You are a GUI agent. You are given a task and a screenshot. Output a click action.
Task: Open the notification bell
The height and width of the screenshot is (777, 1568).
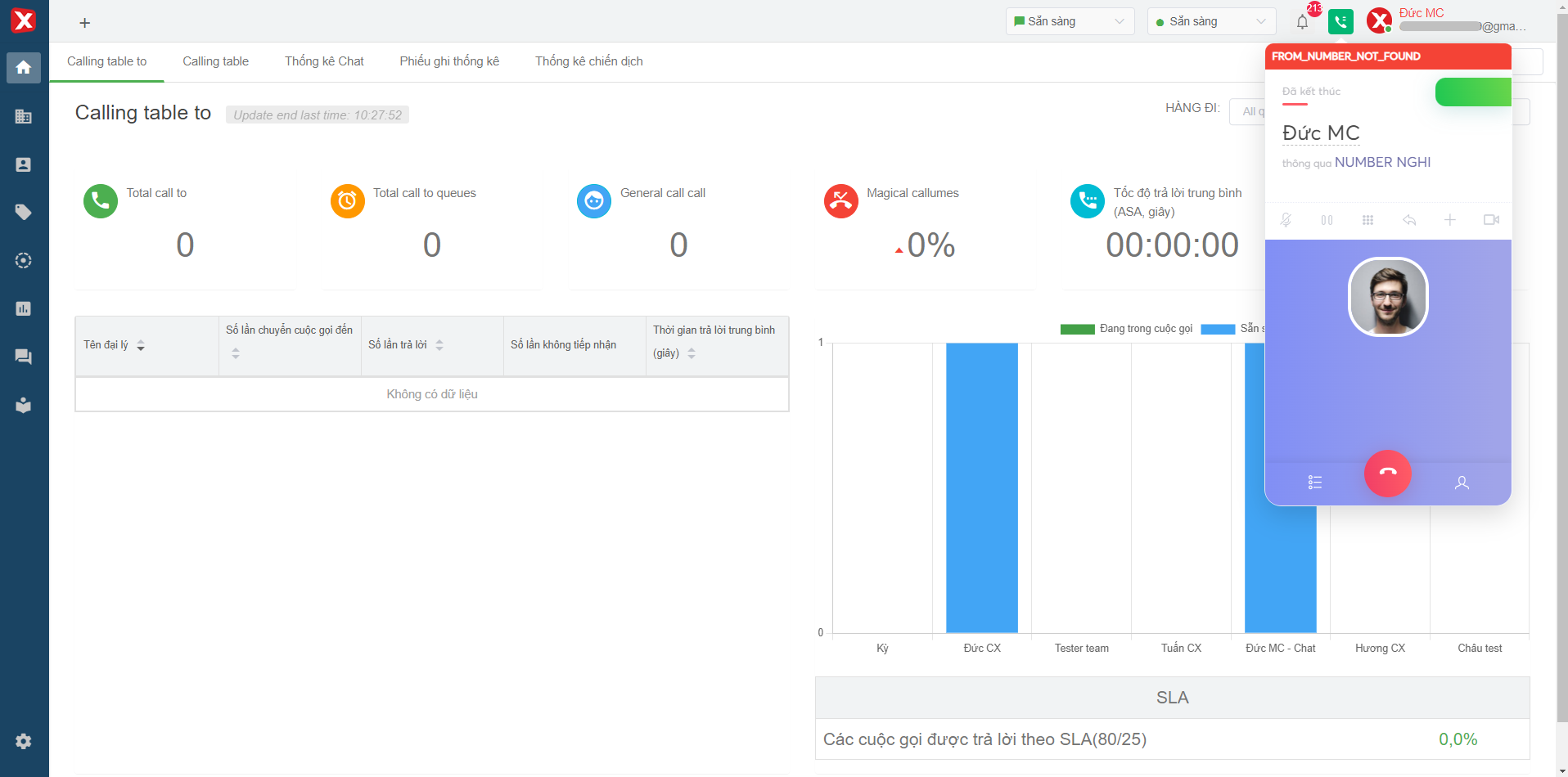click(x=1302, y=22)
